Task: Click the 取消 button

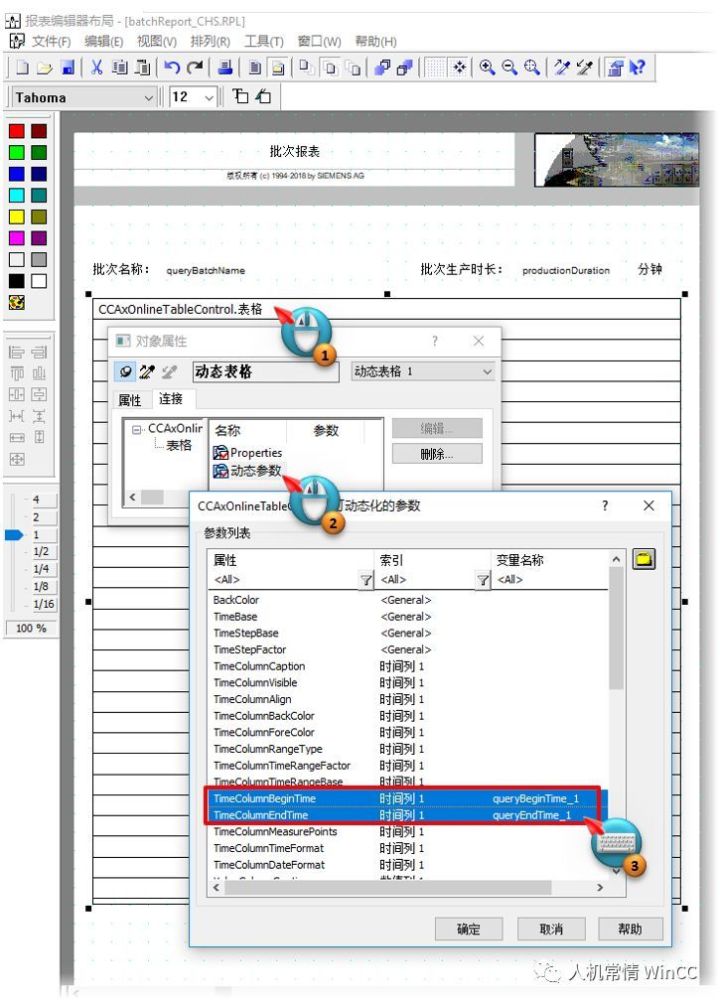Action: (x=551, y=928)
